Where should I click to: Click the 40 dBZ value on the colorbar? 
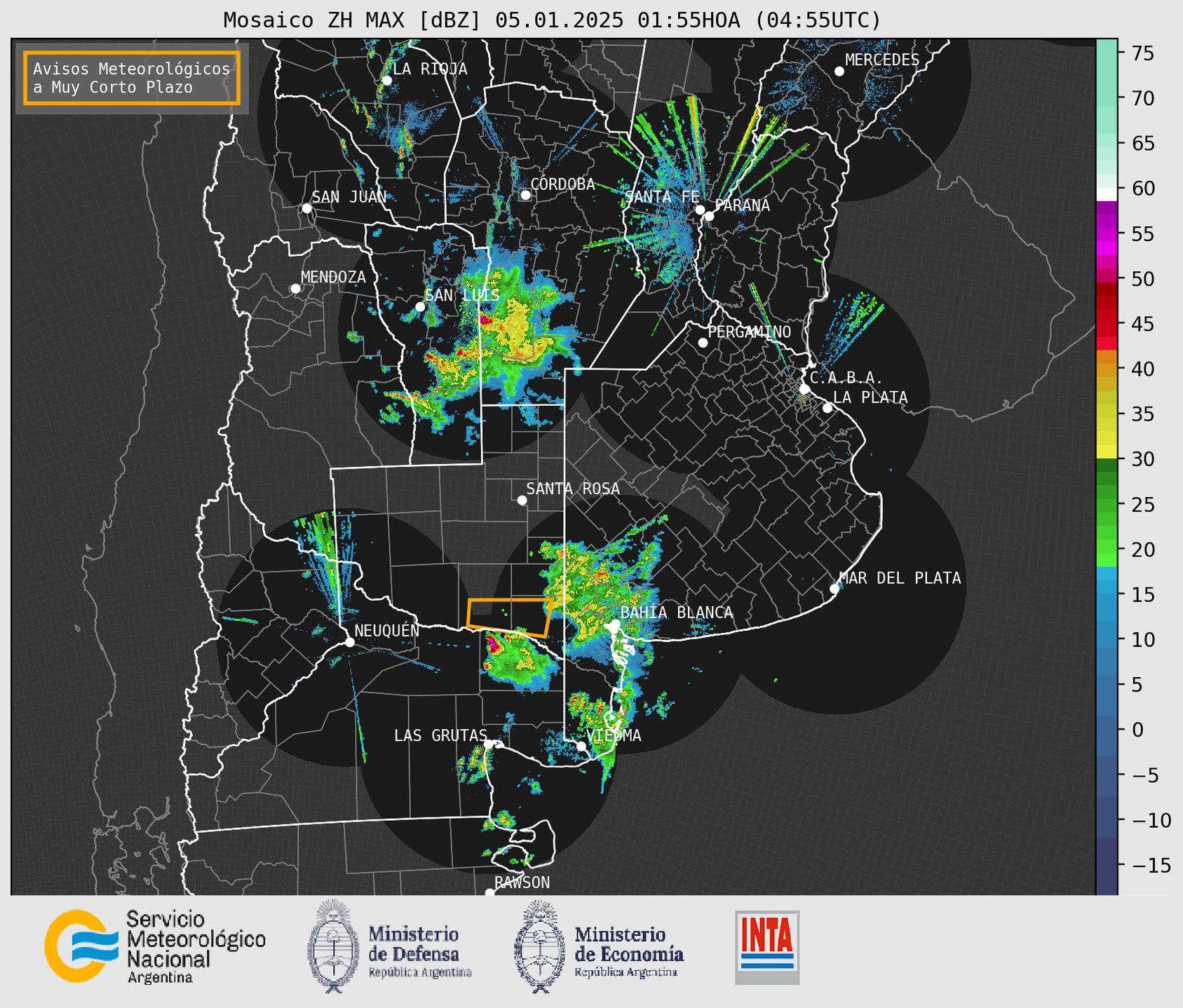[1143, 369]
